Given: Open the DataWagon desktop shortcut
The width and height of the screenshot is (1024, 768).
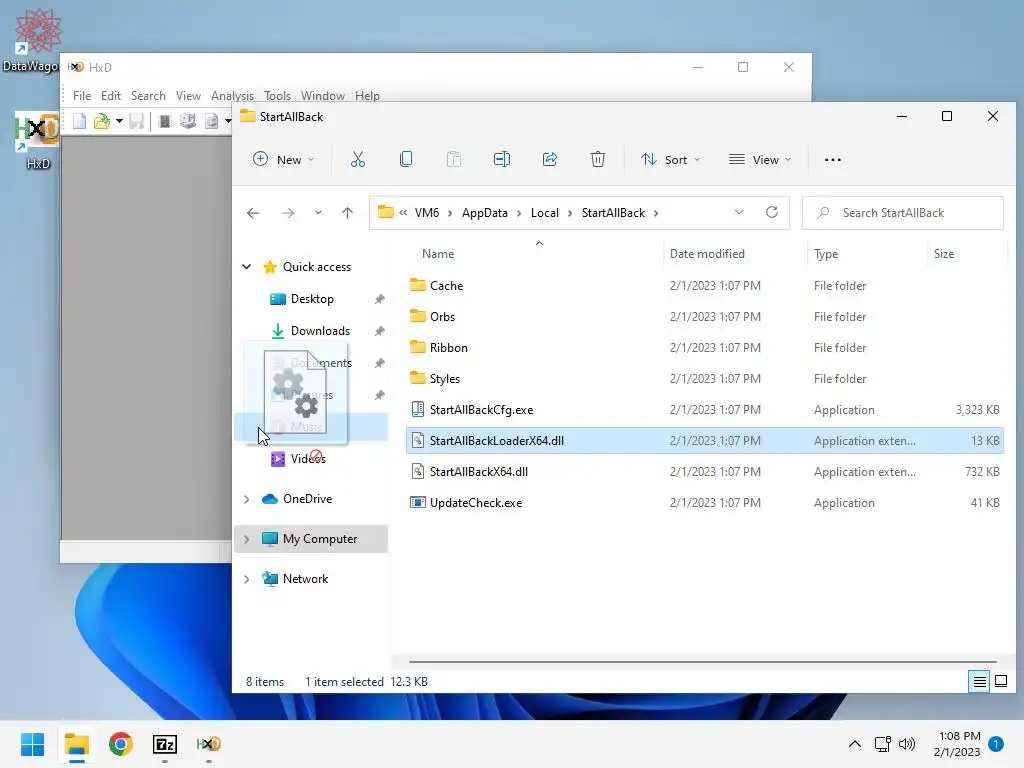Looking at the screenshot, I should click(37, 39).
